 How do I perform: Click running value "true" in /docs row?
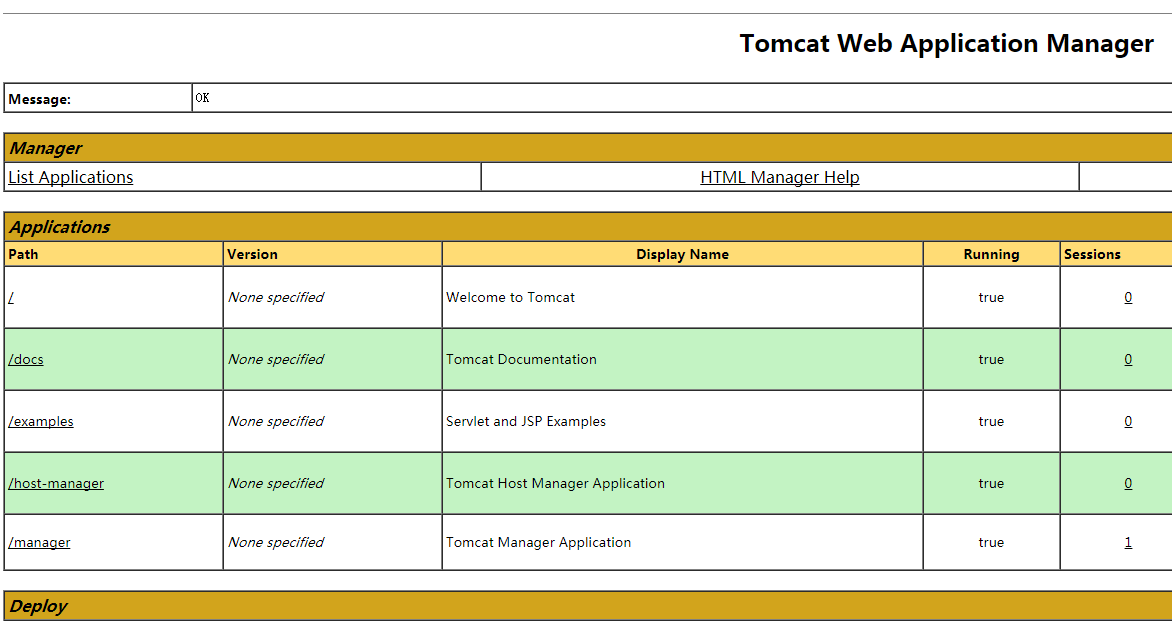click(x=991, y=359)
